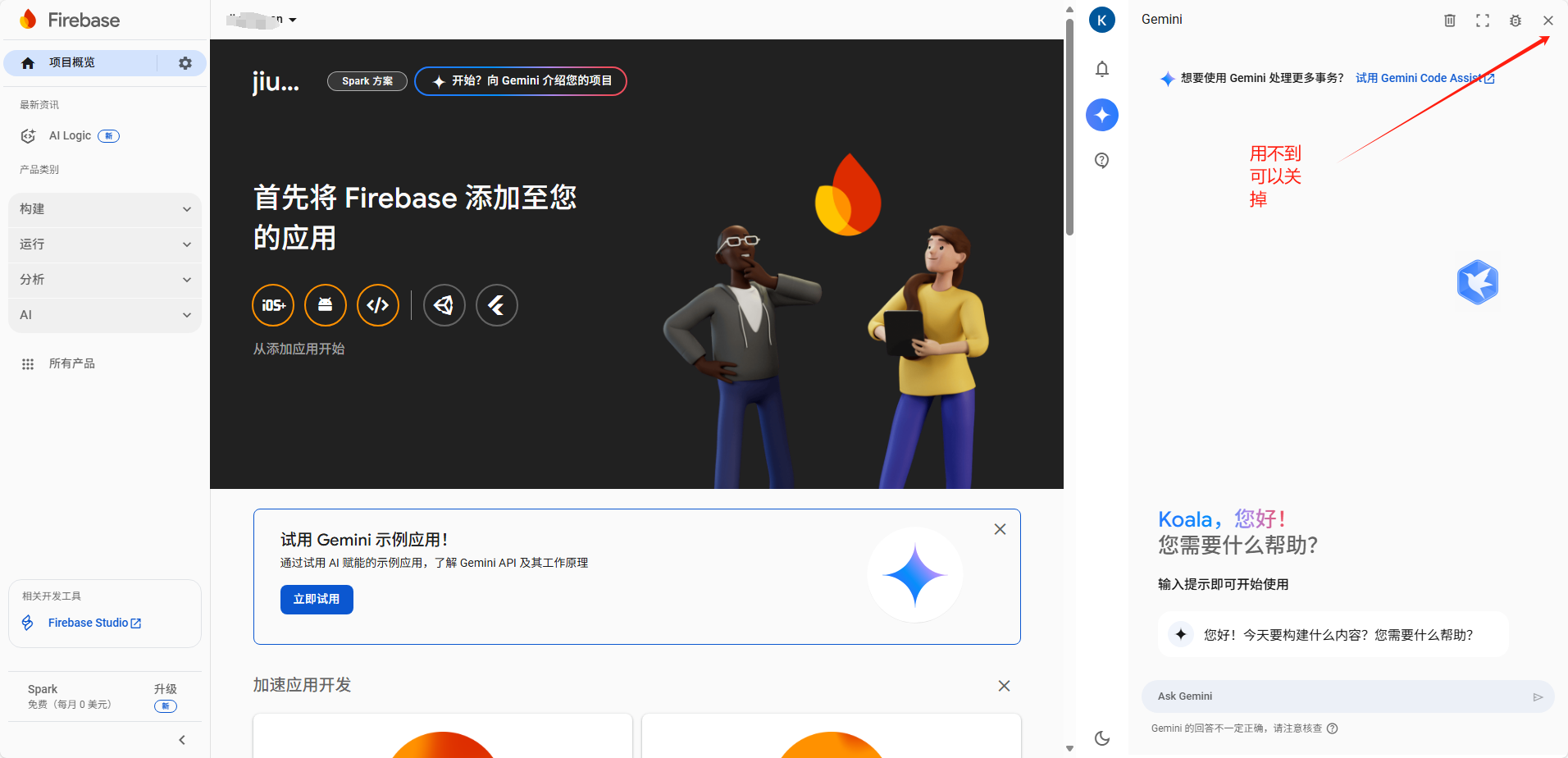This screenshot has height=758, width=1568.
Task: Expand Gemini panel to full screen
Action: click(1483, 21)
